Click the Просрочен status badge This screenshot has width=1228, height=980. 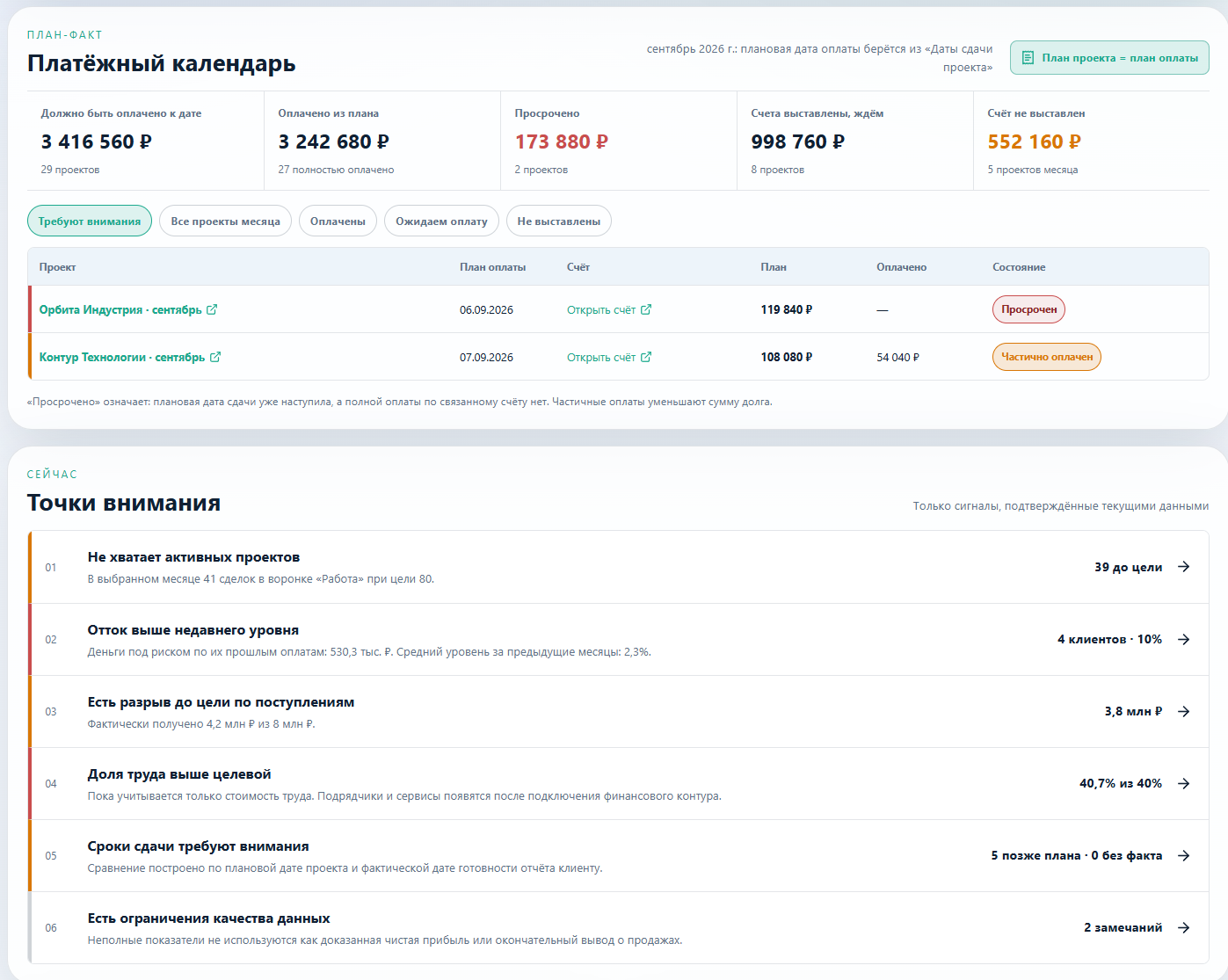tap(1029, 309)
